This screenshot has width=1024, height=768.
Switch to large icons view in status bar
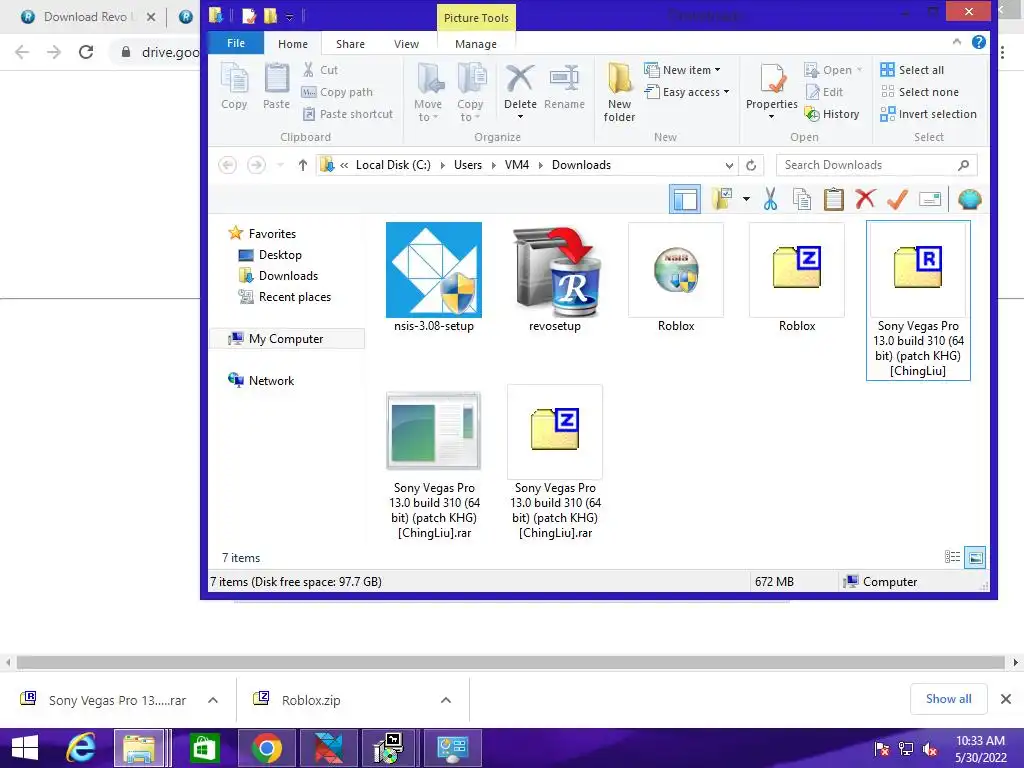point(975,557)
